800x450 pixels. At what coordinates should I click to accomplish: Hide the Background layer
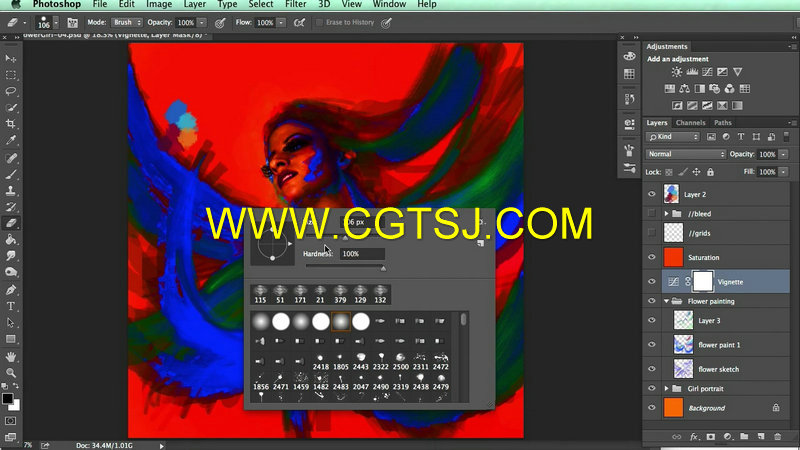(652, 408)
